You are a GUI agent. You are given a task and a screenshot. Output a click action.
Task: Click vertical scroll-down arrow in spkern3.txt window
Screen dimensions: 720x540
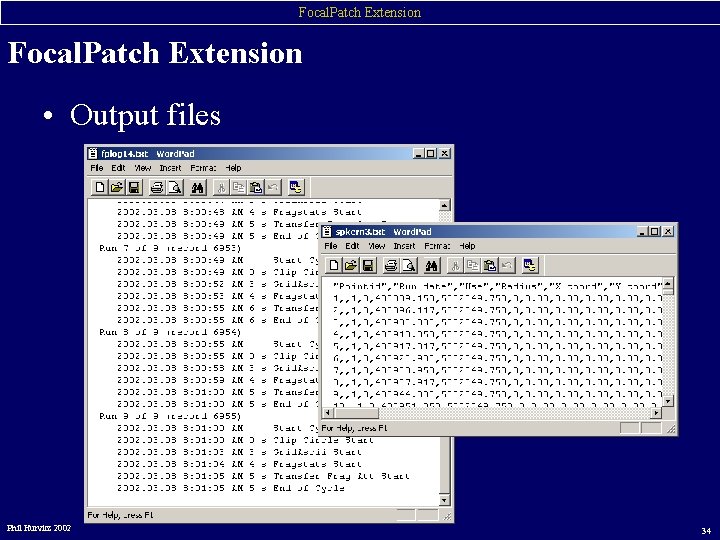668,401
